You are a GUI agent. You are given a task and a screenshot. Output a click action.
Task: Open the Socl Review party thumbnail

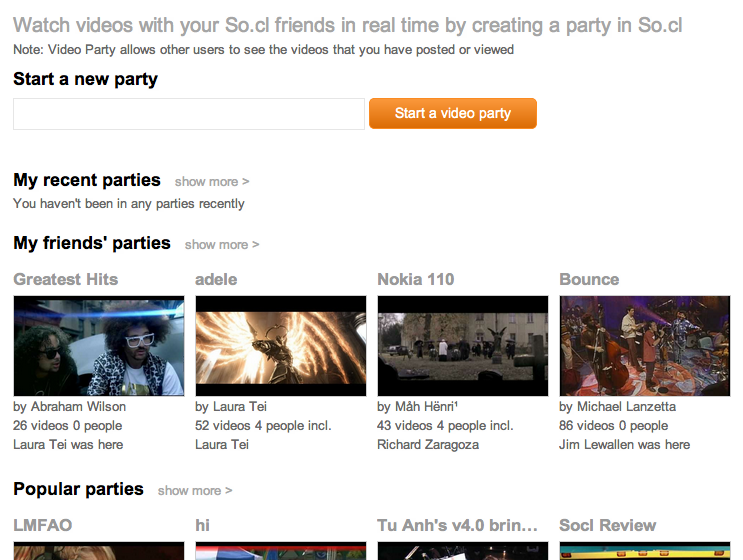(x=645, y=551)
